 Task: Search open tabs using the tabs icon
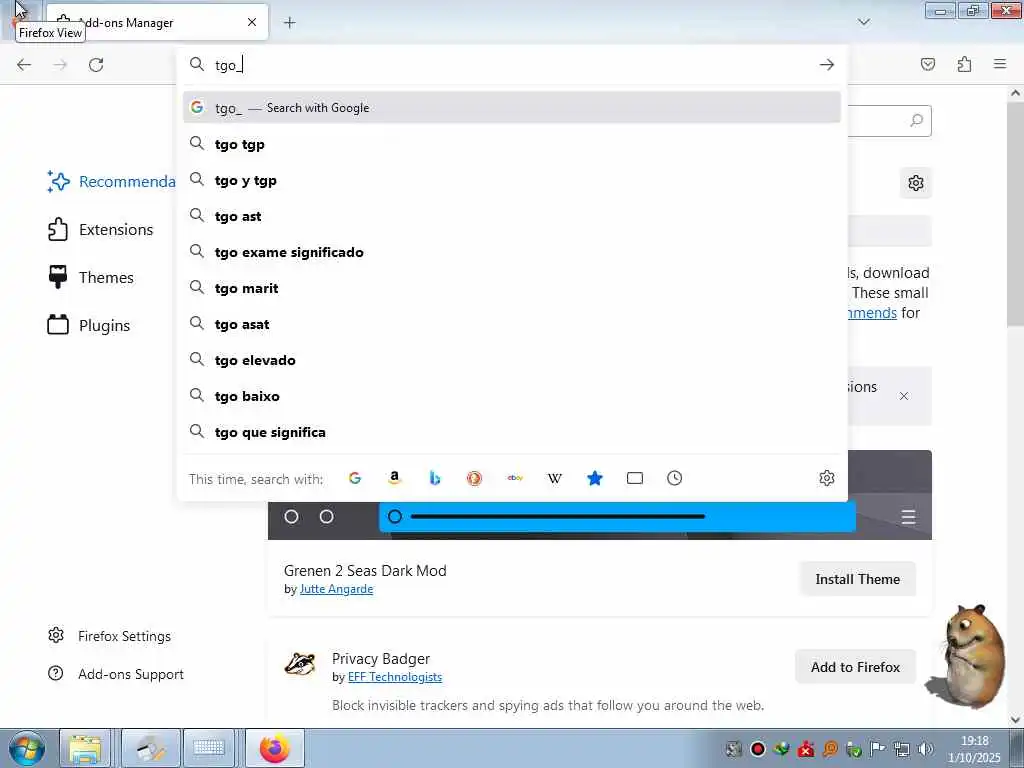coord(635,478)
